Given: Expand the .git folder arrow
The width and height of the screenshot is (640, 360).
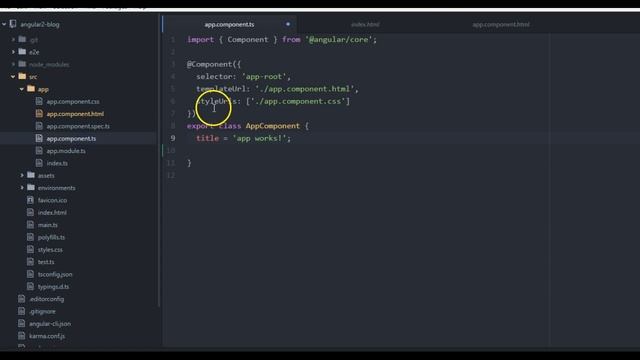Looking at the screenshot, I should click(x=13, y=40).
